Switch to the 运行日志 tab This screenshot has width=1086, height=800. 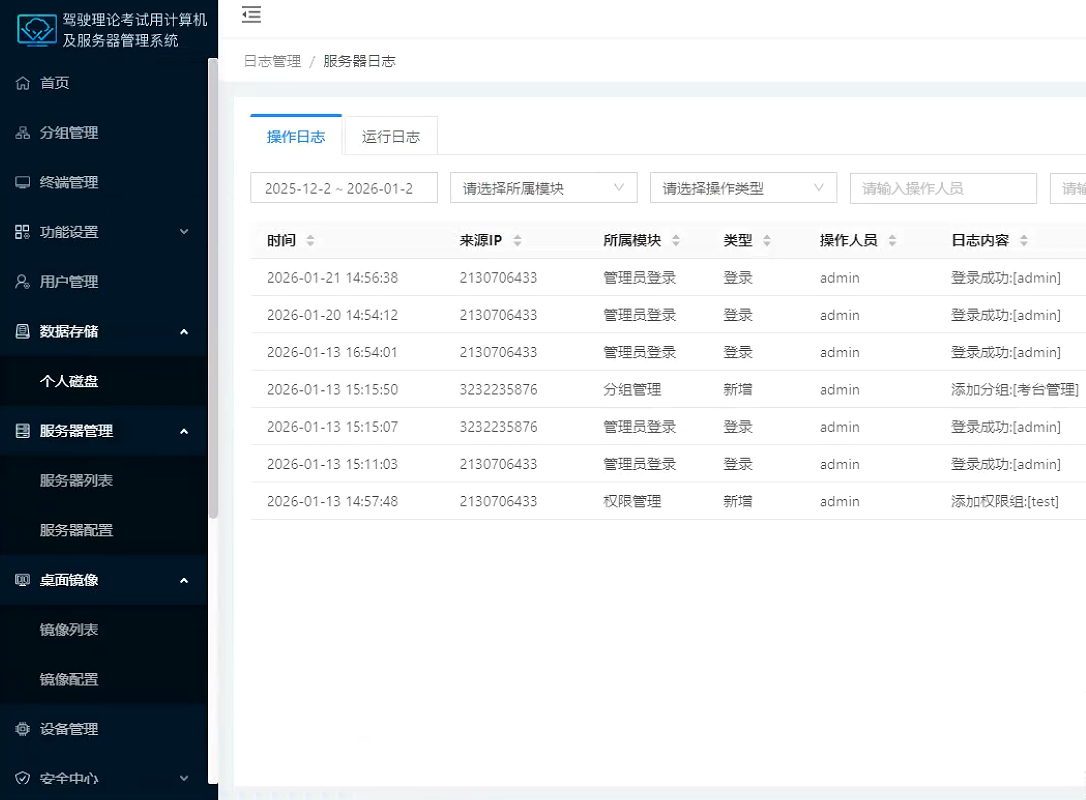click(391, 136)
